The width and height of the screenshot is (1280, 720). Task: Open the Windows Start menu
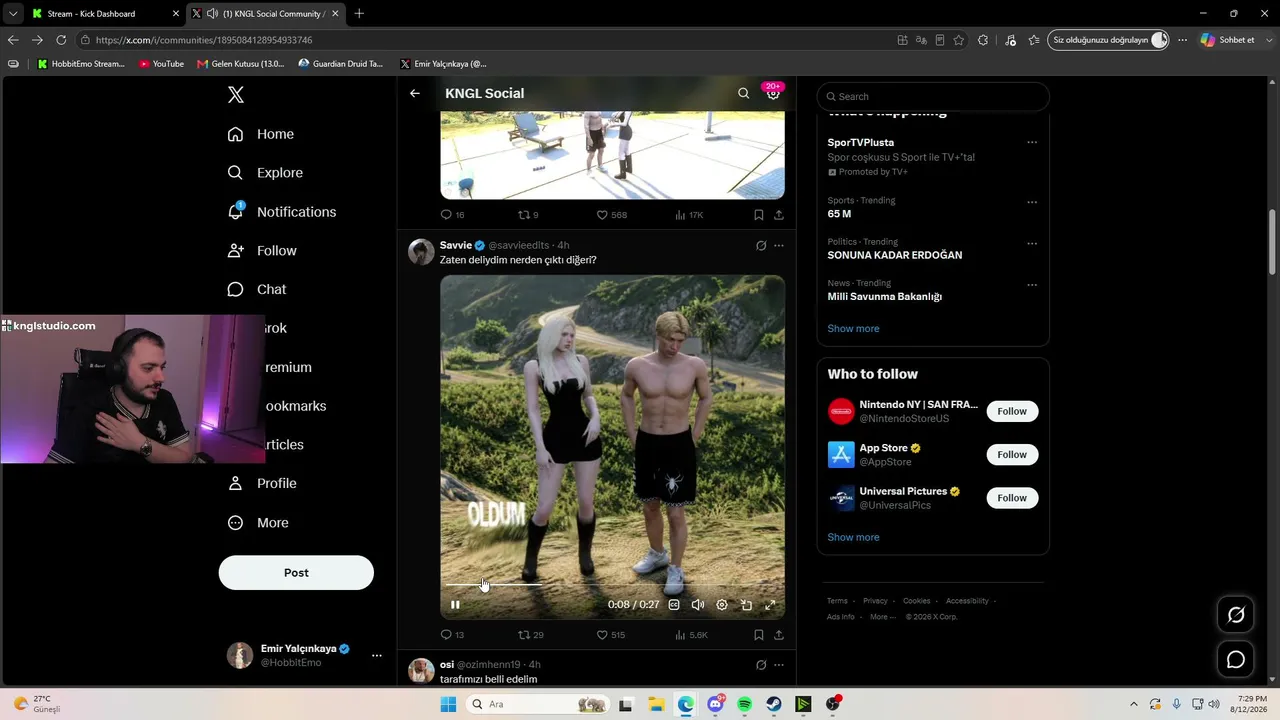point(447,704)
